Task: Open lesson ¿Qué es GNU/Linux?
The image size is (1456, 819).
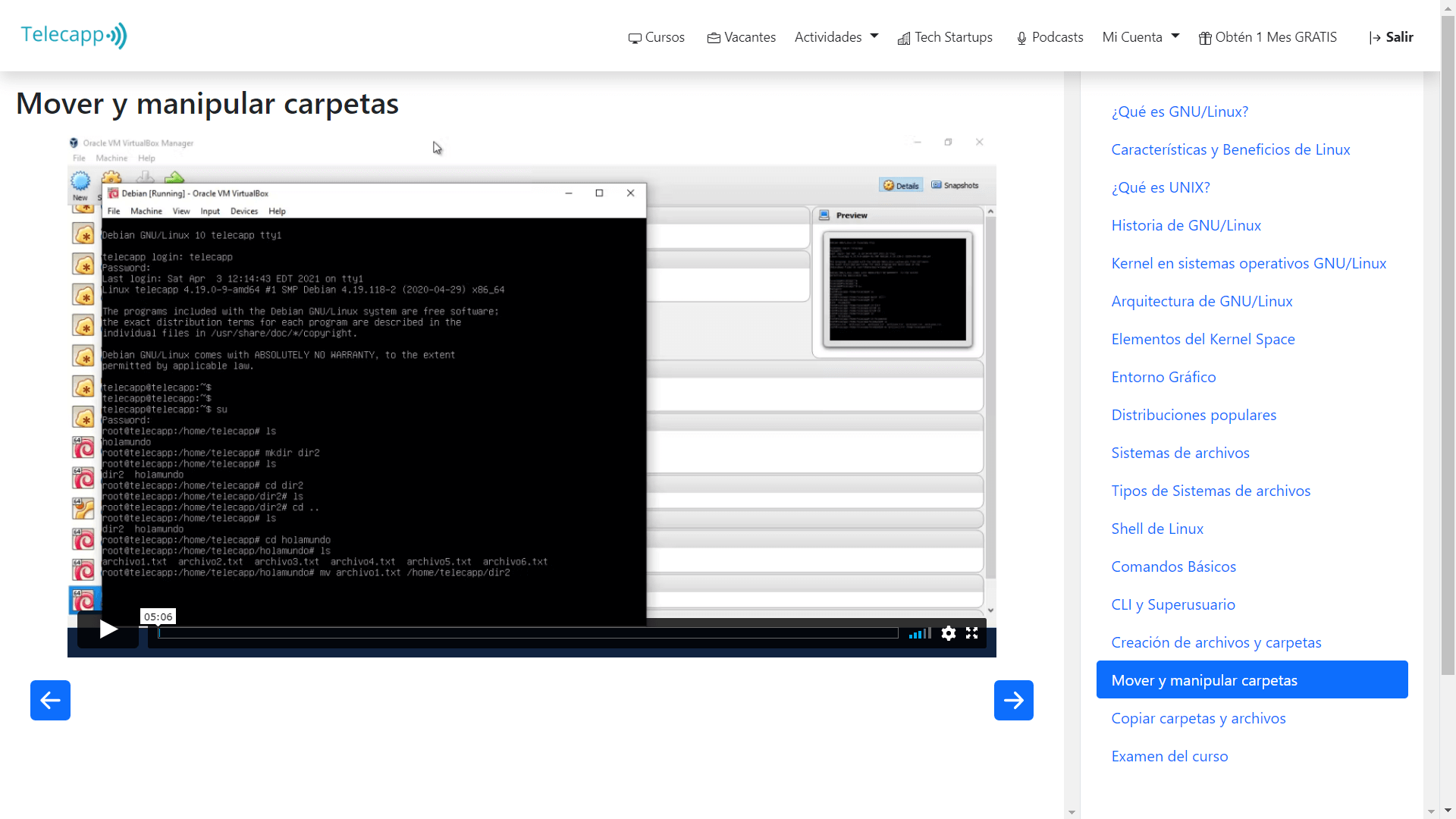Action: 1180,111
